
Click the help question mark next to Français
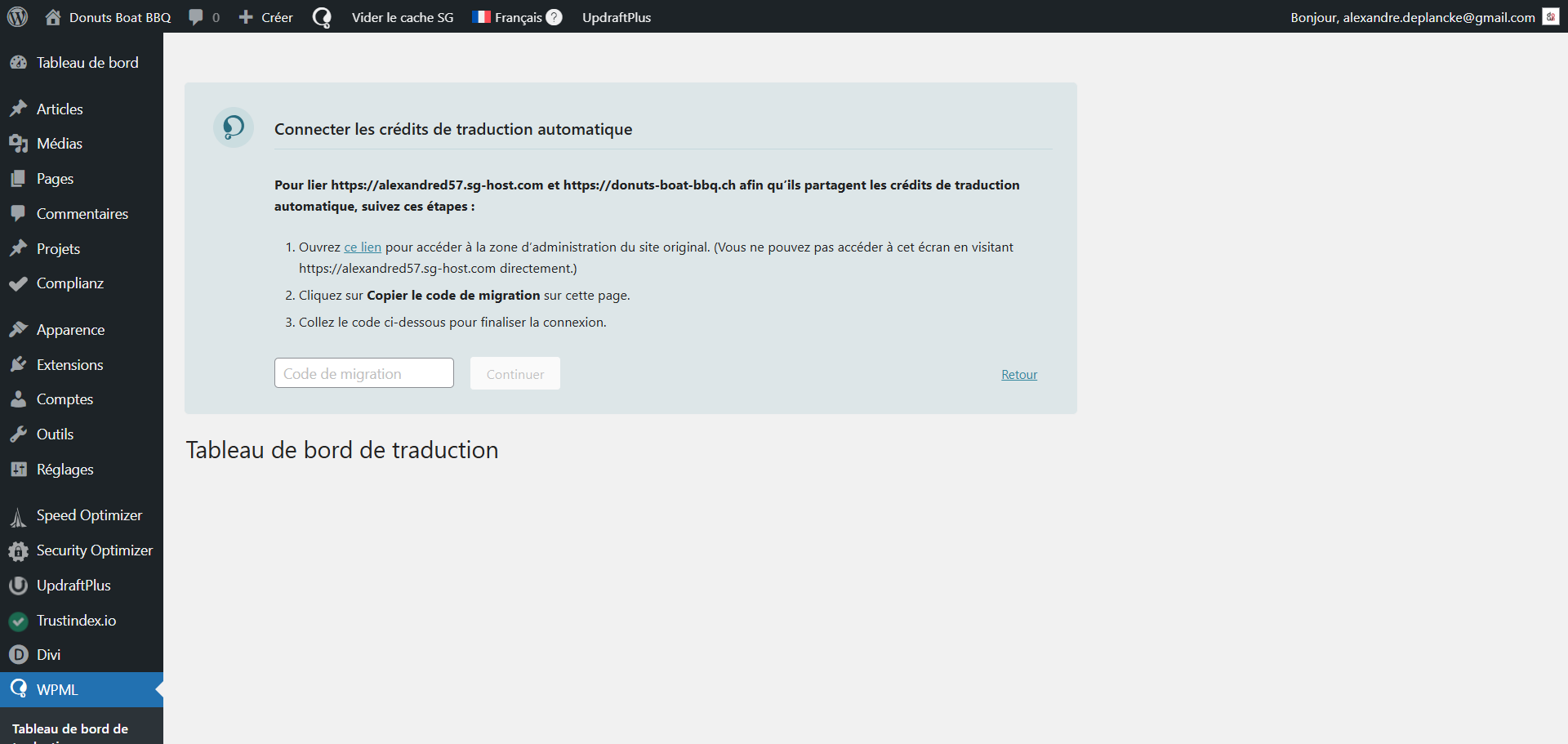(554, 17)
